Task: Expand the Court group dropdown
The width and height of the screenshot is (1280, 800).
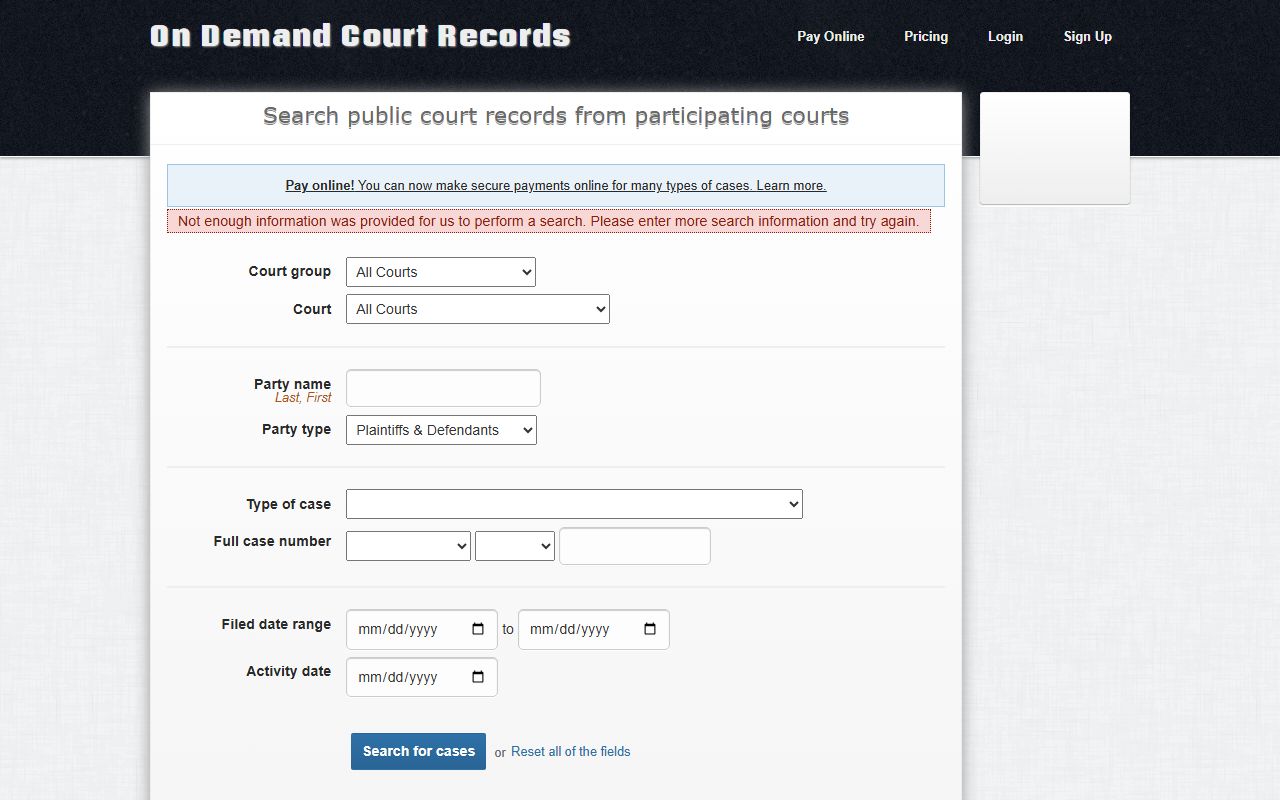Action: (441, 272)
